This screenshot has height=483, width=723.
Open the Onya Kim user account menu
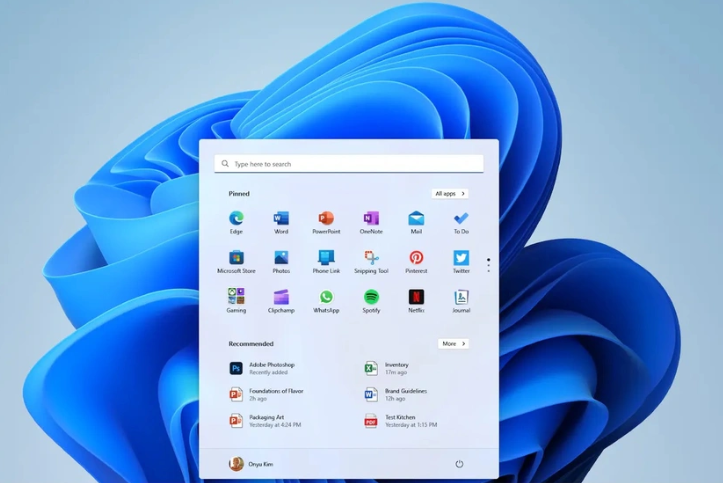tap(252, 464)
